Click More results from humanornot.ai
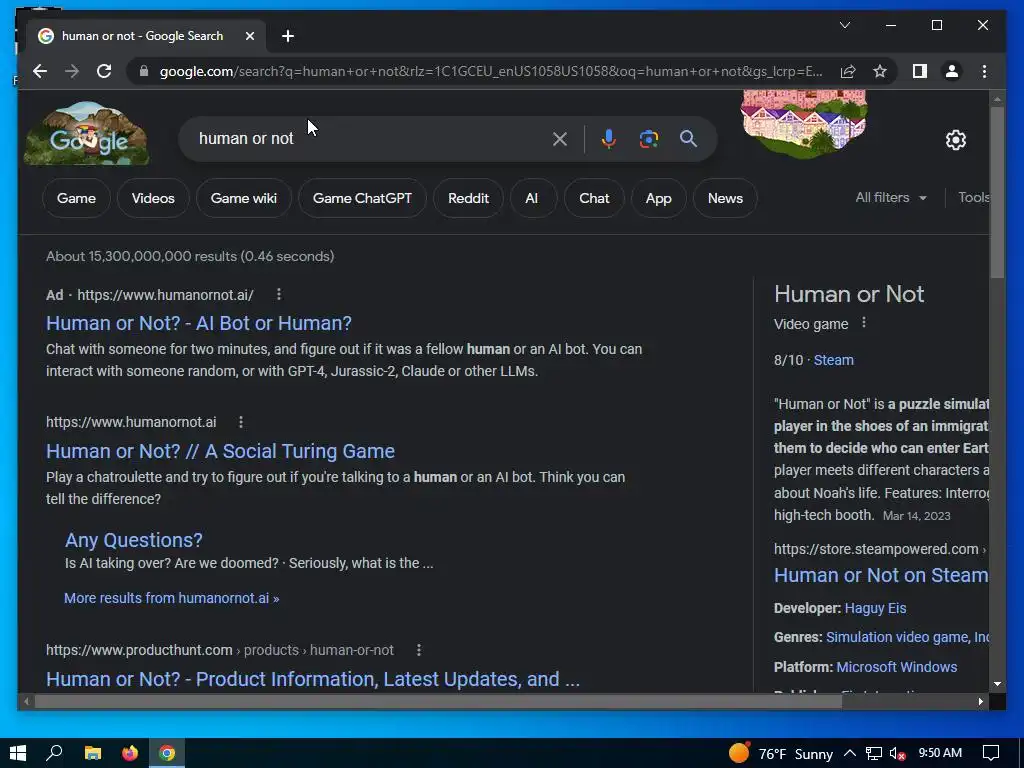The image size is (1024, 768). click(171, 598)
